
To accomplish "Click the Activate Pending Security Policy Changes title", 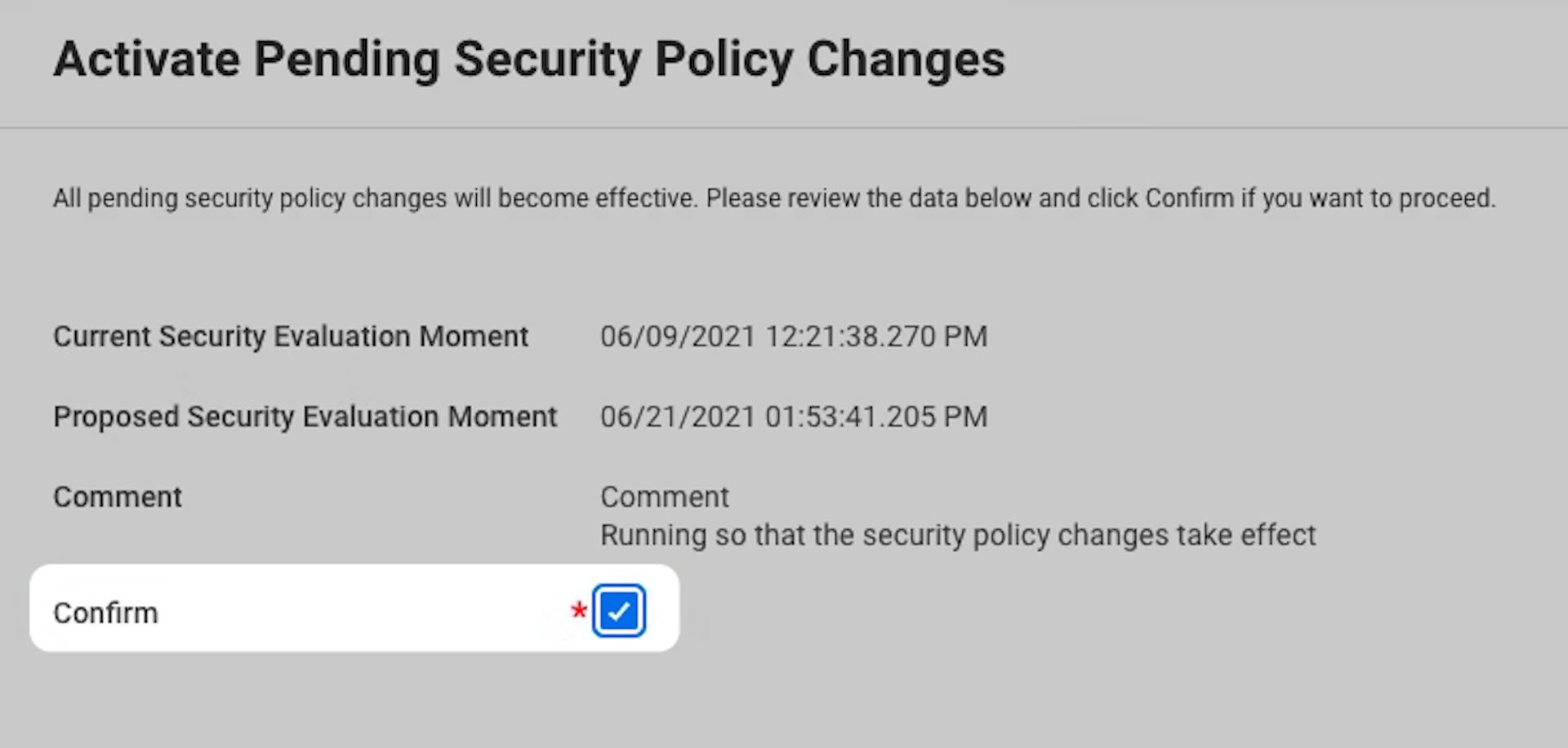I will coord(529,60).
